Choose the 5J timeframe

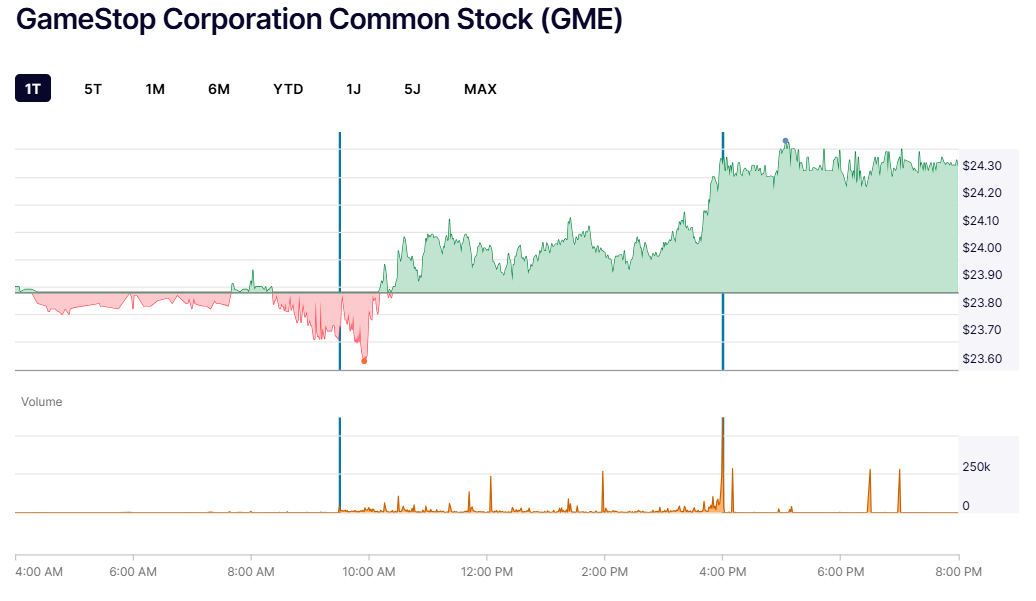[412, 88]
